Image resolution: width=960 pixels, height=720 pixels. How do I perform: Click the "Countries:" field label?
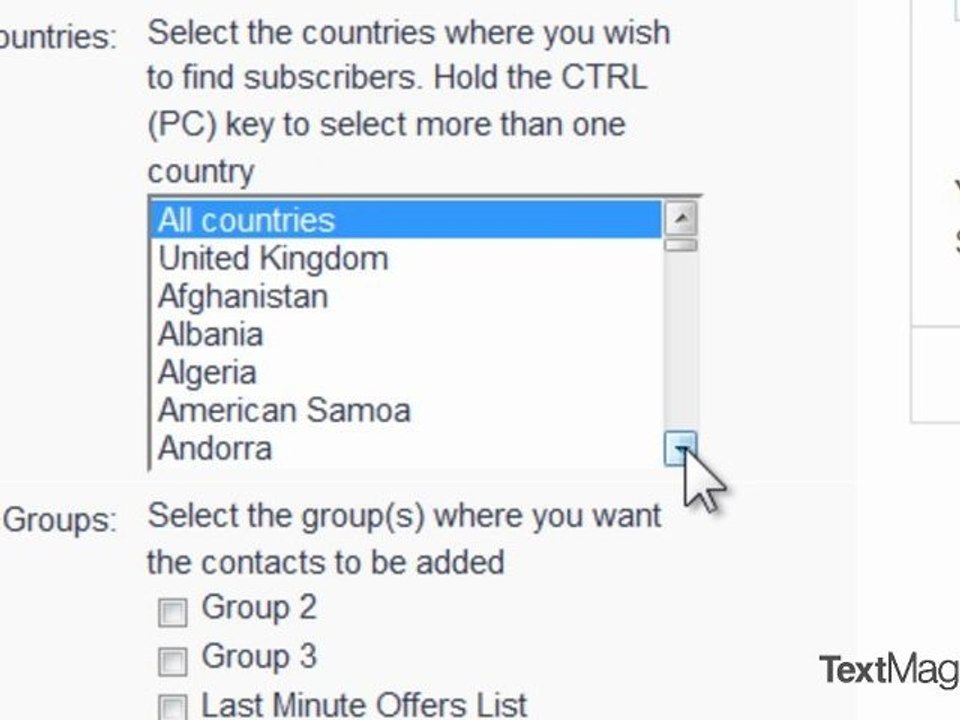(x=56, y=37)
